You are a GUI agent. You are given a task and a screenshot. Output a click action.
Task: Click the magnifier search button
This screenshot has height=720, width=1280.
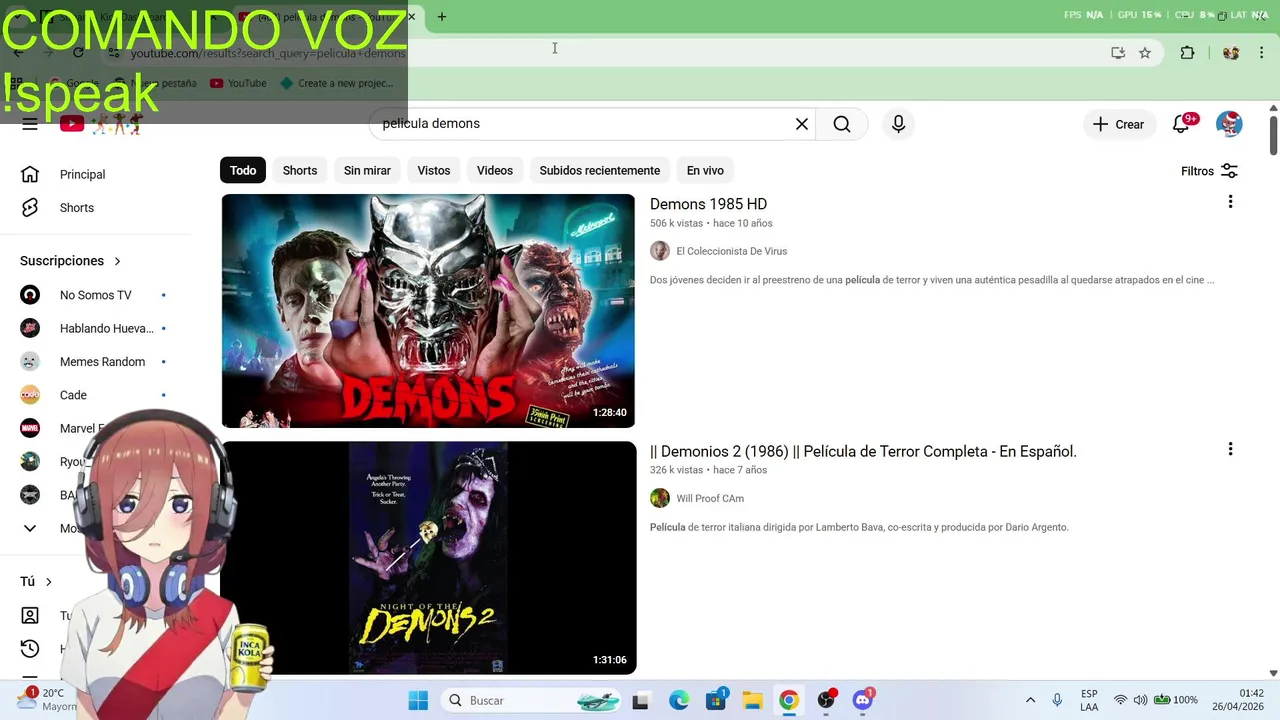click(x=842, y=124)
